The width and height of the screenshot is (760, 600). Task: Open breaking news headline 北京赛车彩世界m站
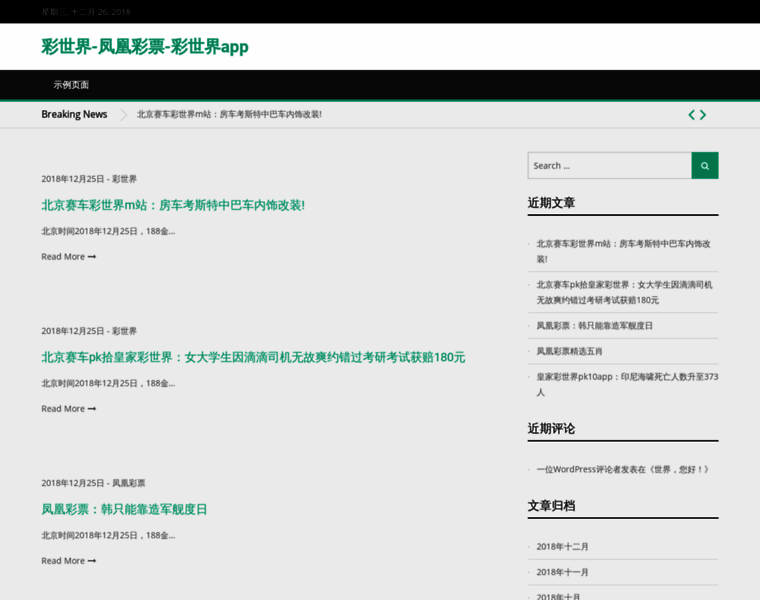point(229,114)
